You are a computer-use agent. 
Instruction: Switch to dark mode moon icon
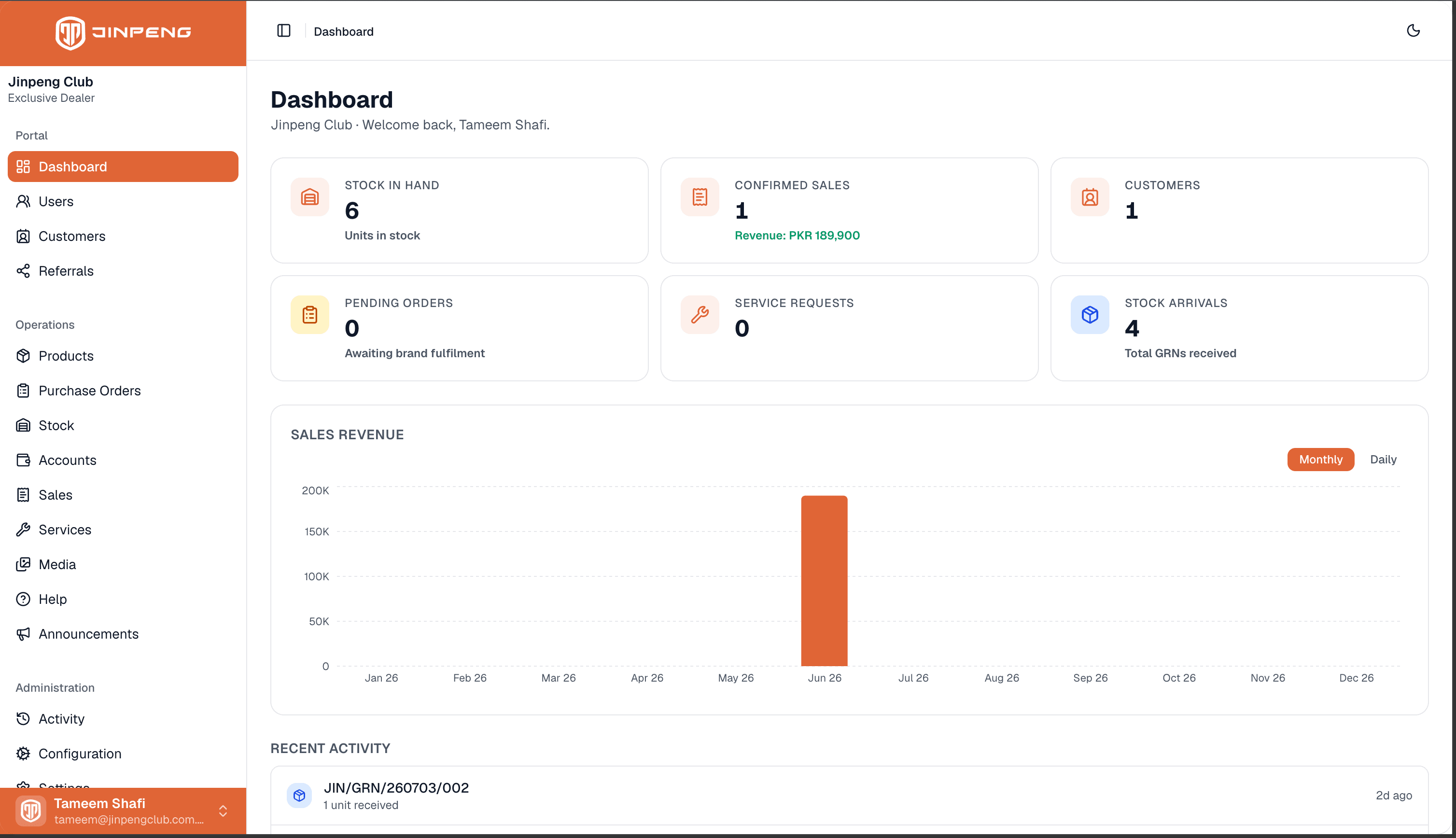point(1414,30)
